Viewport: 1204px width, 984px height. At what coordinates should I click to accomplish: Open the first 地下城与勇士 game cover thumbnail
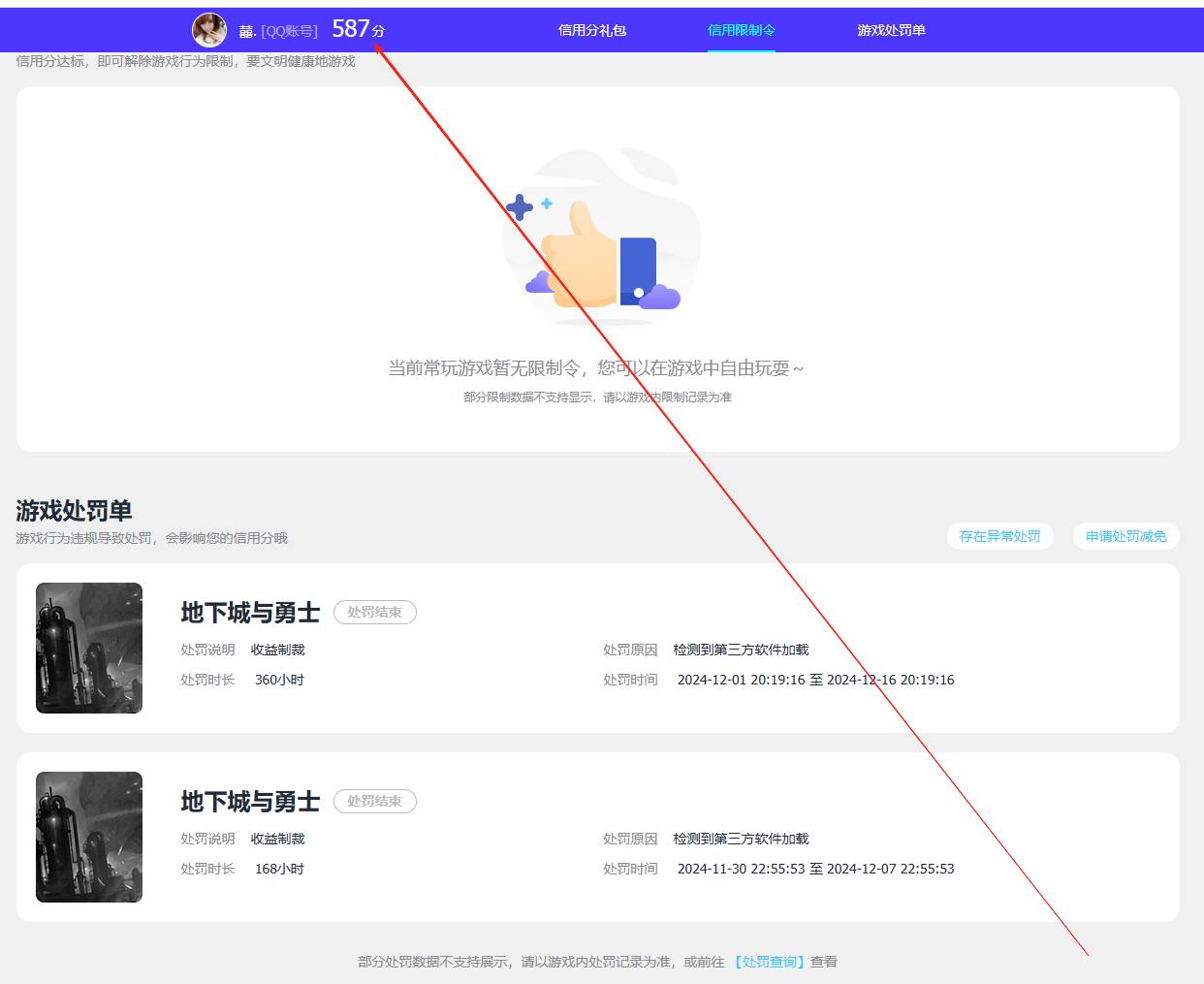pos(88,647)
